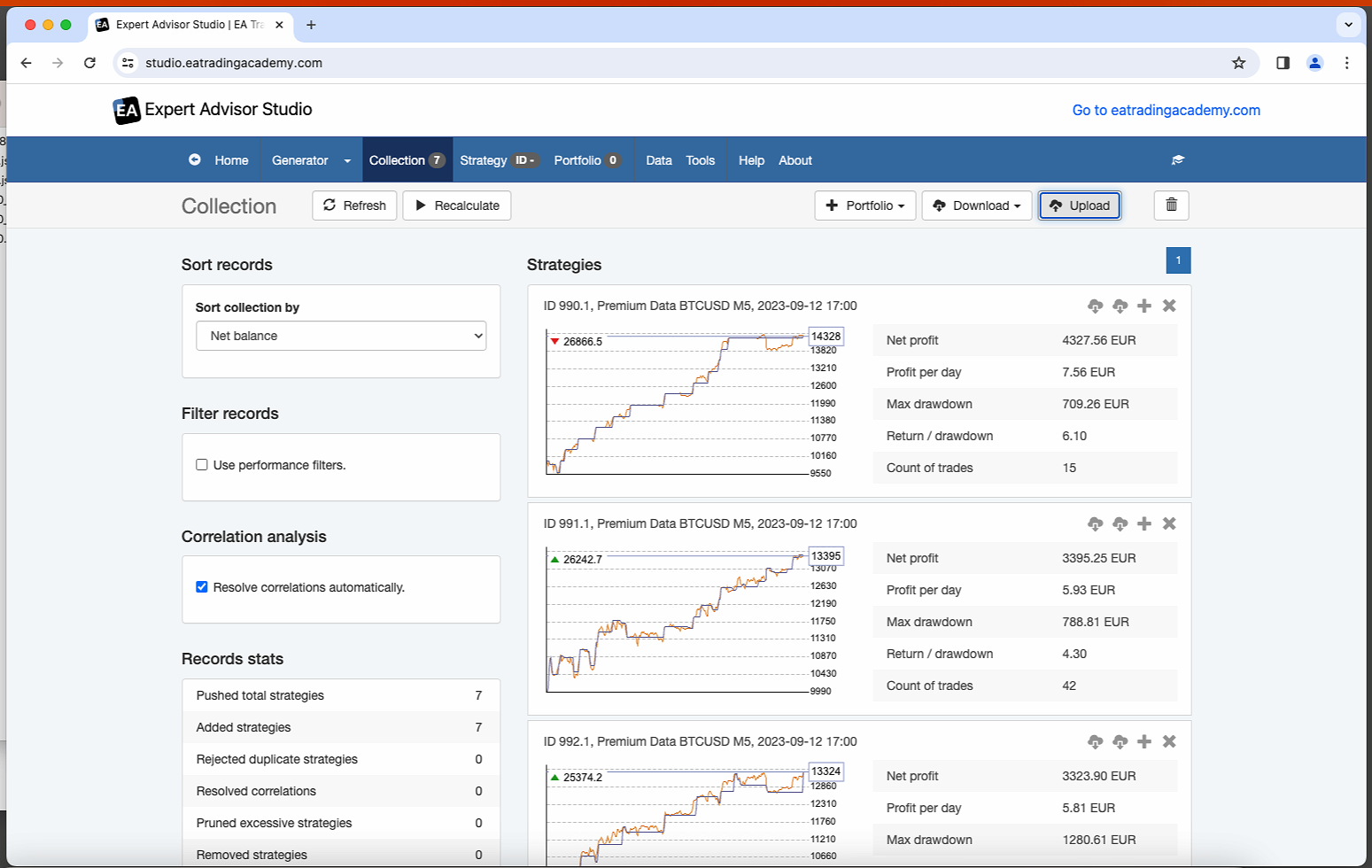
Task: Open the balance chart of strategy 992.1
Action: pyautogui.click(x=694, y=815)
